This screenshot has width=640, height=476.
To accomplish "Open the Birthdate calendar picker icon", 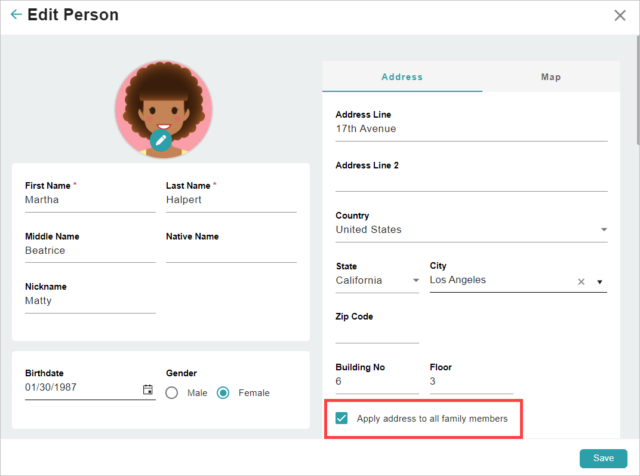I will pyautogui.click(x=148, y=389).
